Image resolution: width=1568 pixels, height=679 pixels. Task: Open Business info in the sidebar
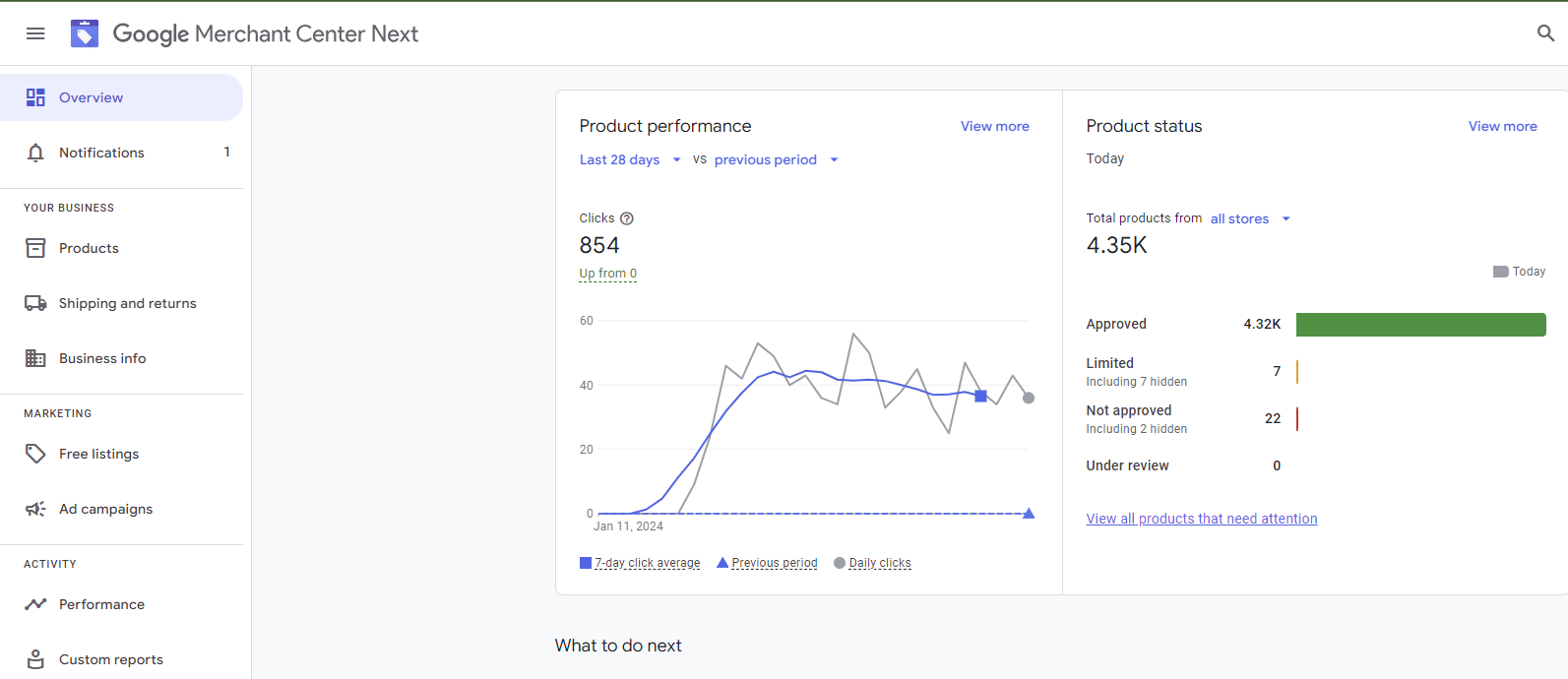[121, 358]
